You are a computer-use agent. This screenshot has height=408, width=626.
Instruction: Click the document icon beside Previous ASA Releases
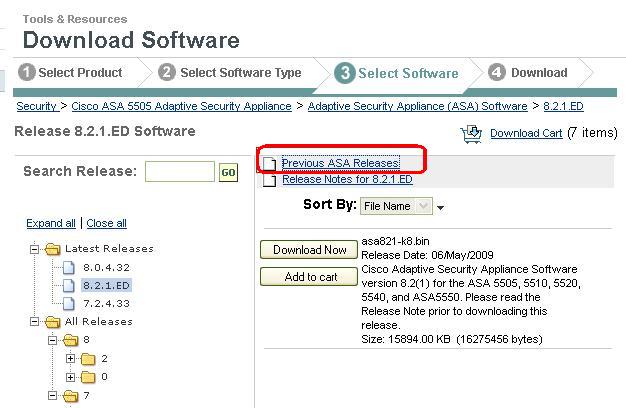tap(269, 163)
